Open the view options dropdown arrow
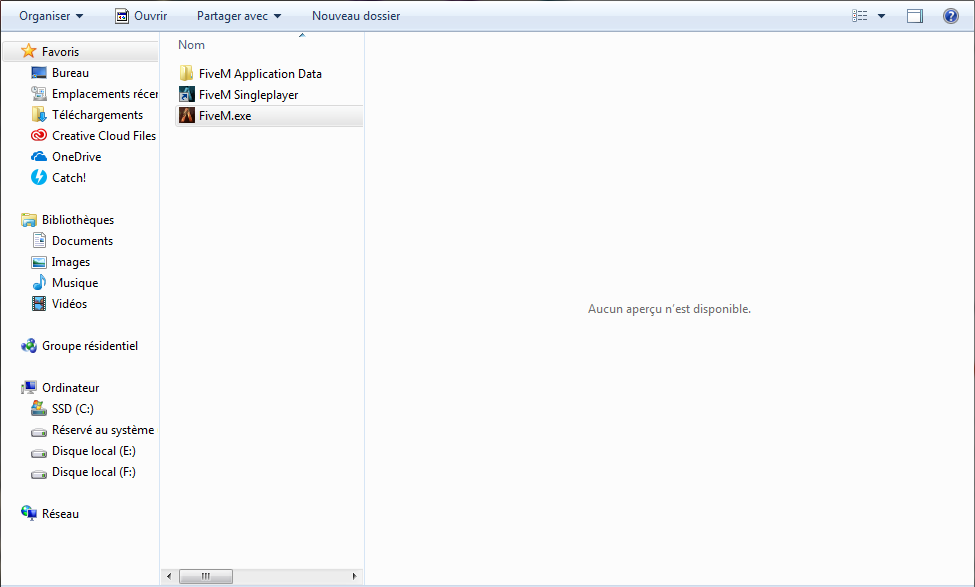975x587 pixels. 881,16
